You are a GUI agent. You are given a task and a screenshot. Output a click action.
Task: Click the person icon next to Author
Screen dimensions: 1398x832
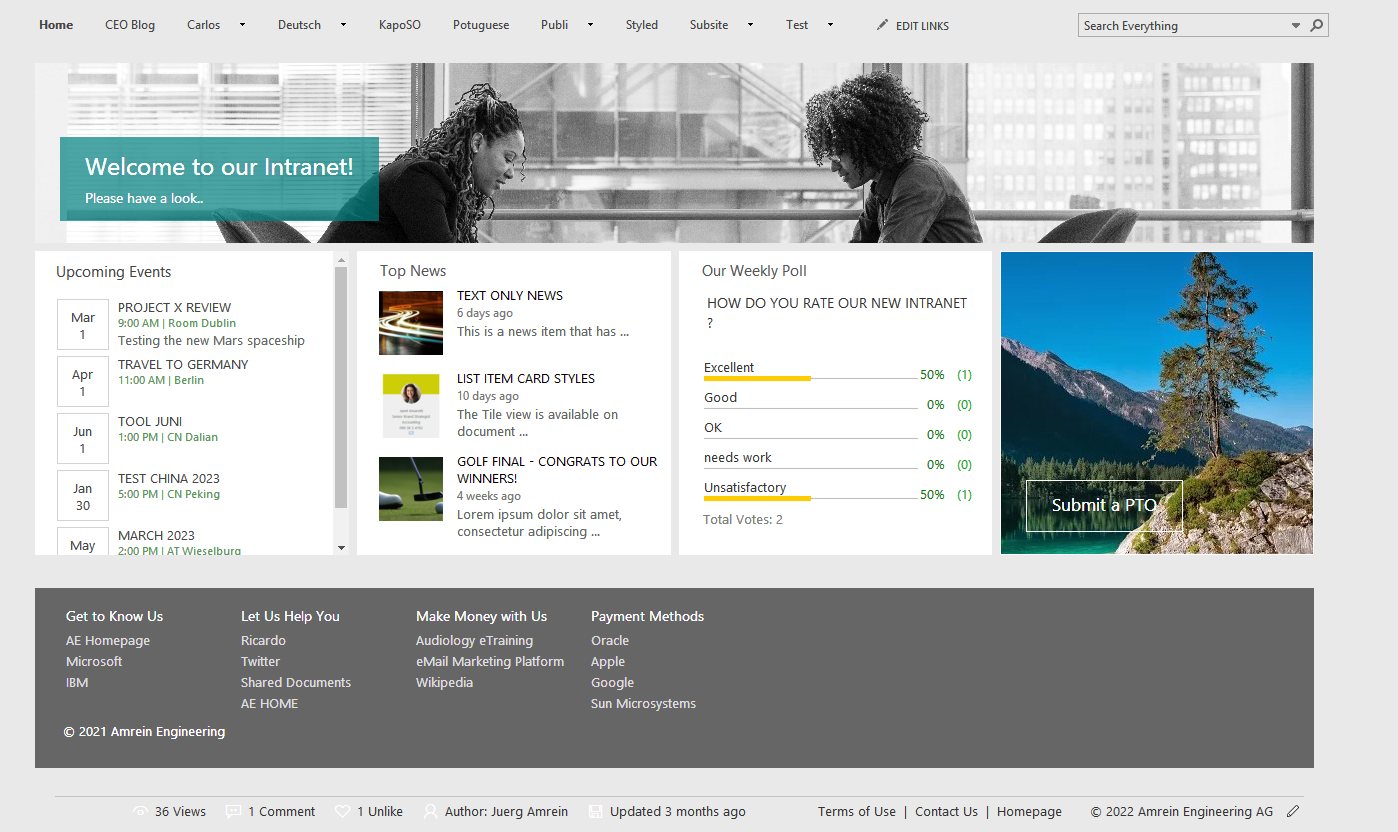click(x=430, y=811)
